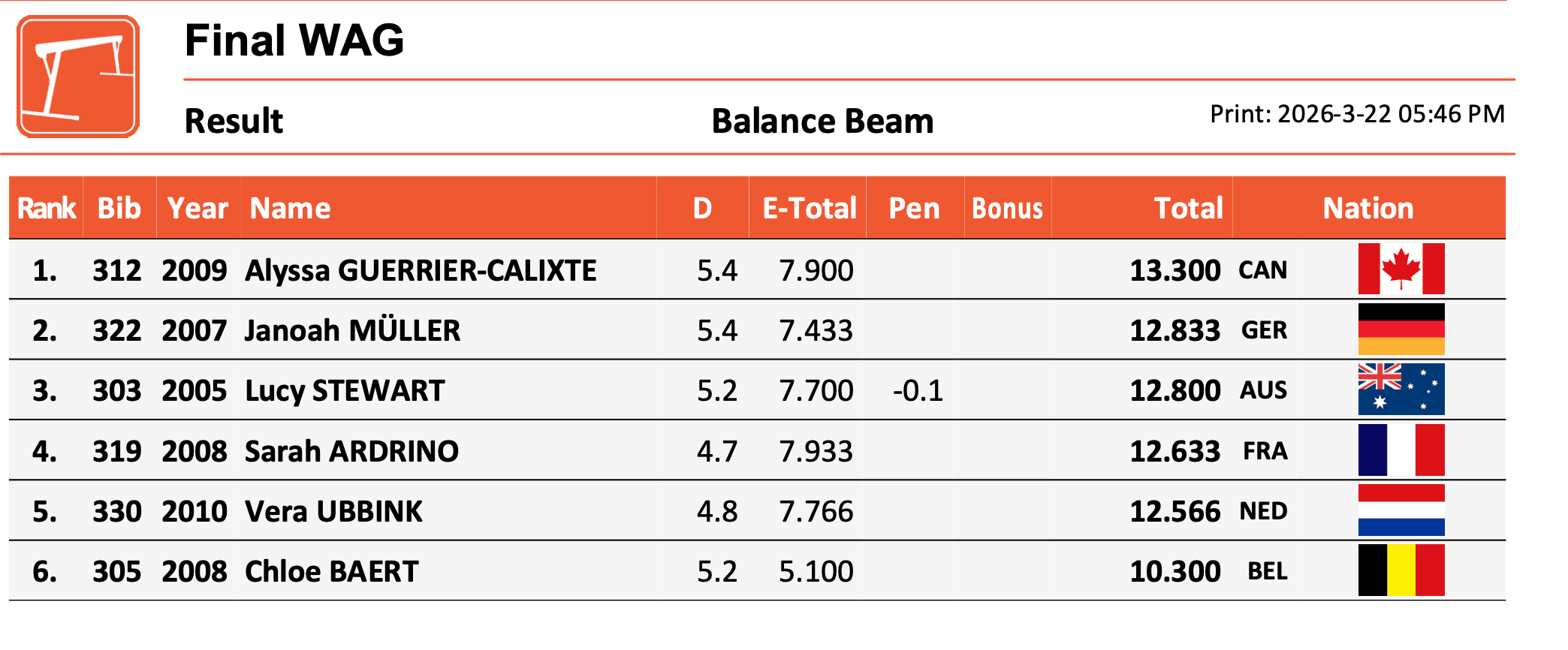Click Lucy STEWART's -0.1 penalty value
The image size is (1568, 650).
[917, 391]
